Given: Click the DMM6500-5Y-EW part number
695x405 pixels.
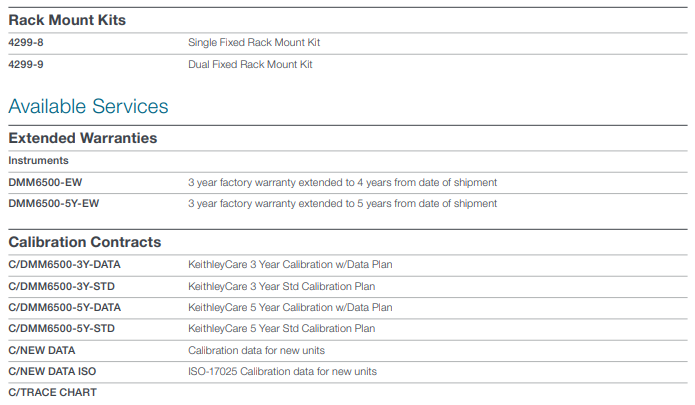Looking at the screenshot, I should [54, 203].
